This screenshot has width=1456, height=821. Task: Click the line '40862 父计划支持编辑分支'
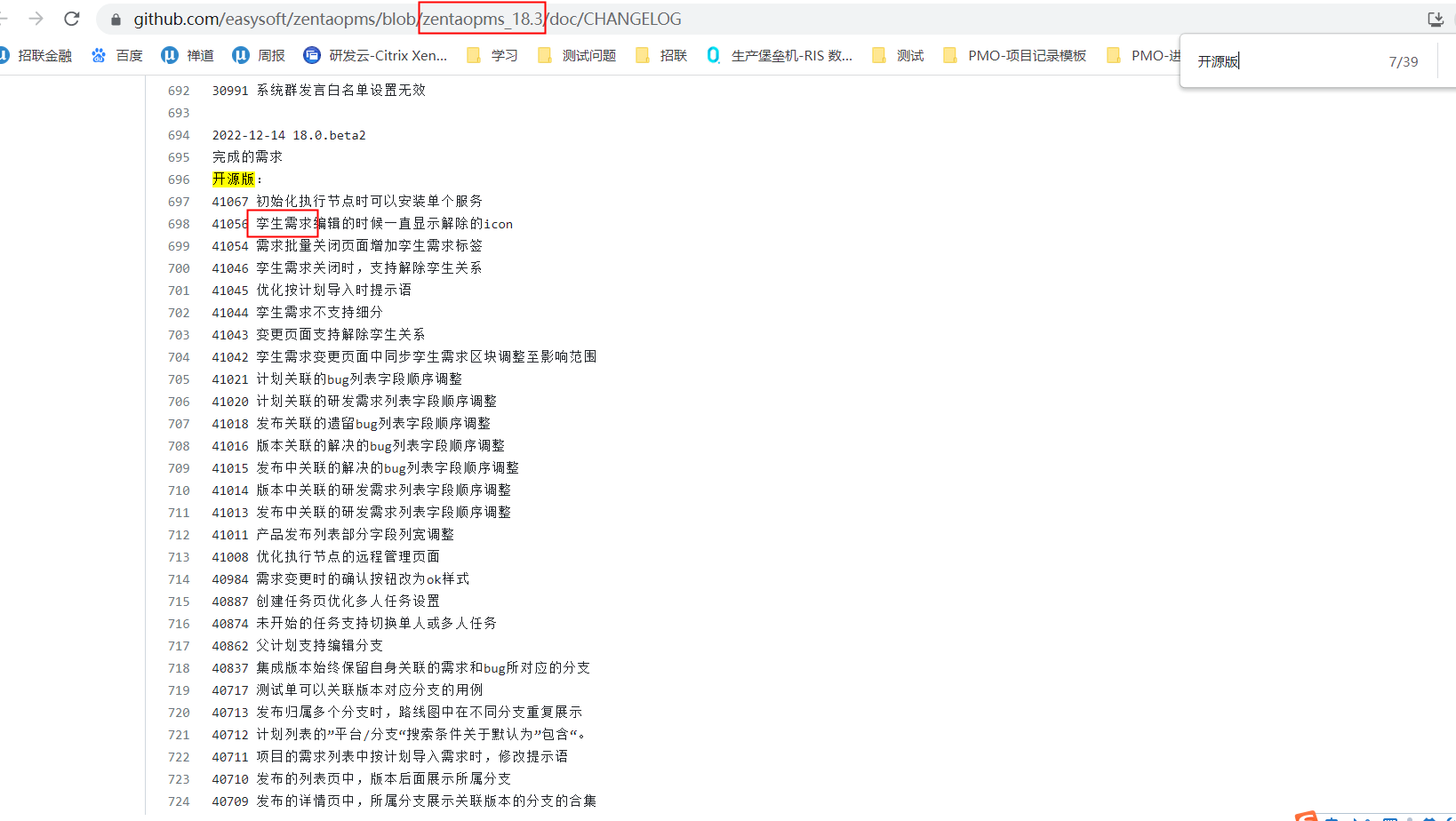298,646
